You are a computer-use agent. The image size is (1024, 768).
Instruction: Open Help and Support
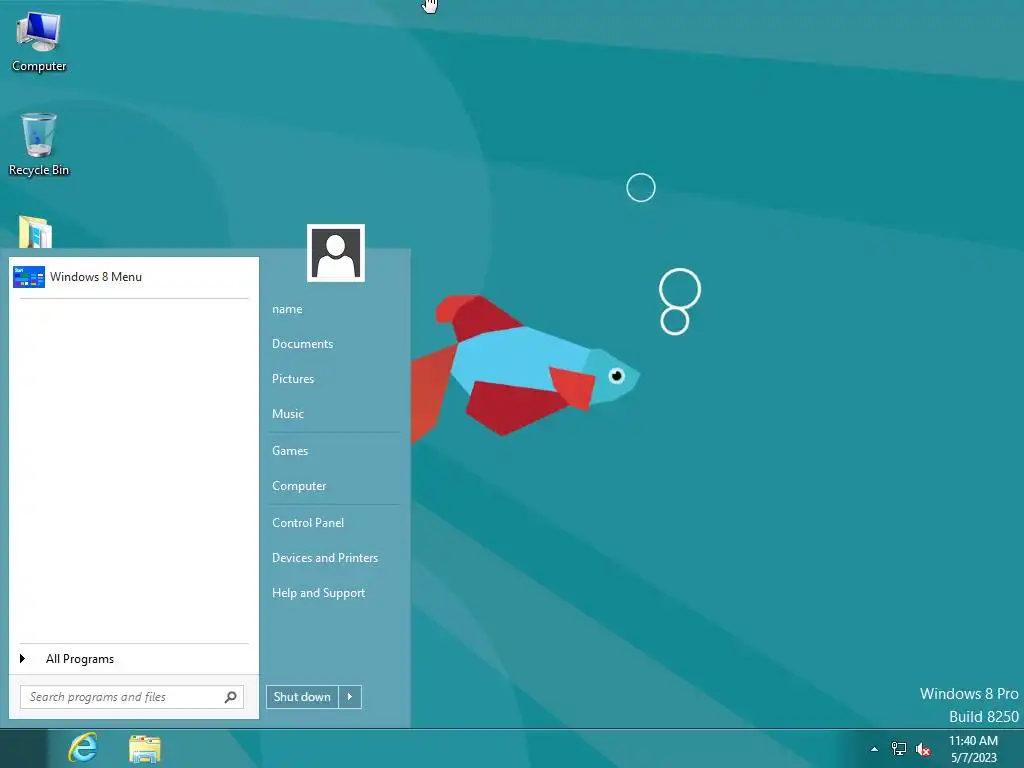click(319, 594)
